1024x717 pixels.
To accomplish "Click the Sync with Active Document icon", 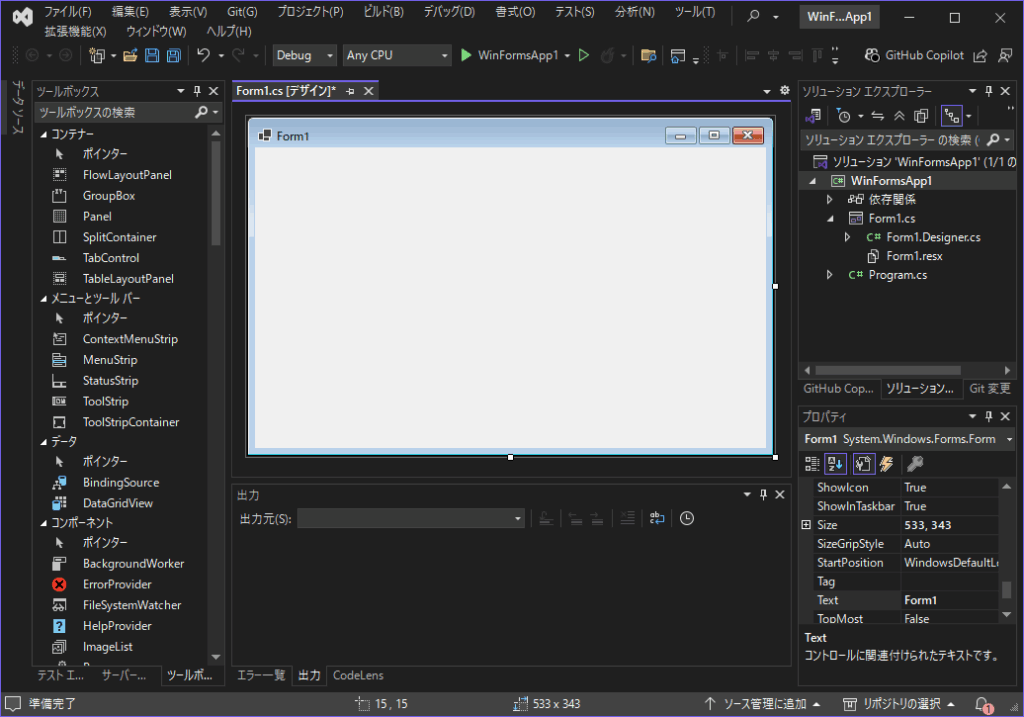I will coord(877,115).
